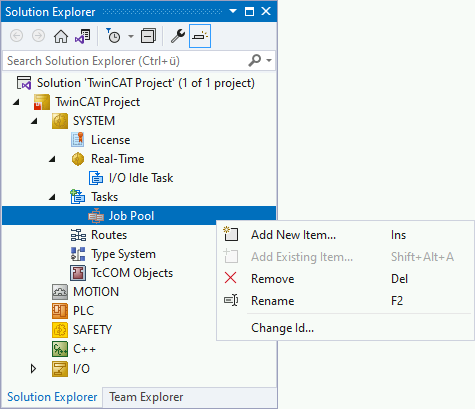
Task: Click the magnifier search icon
Action: [x=255, y=60]
